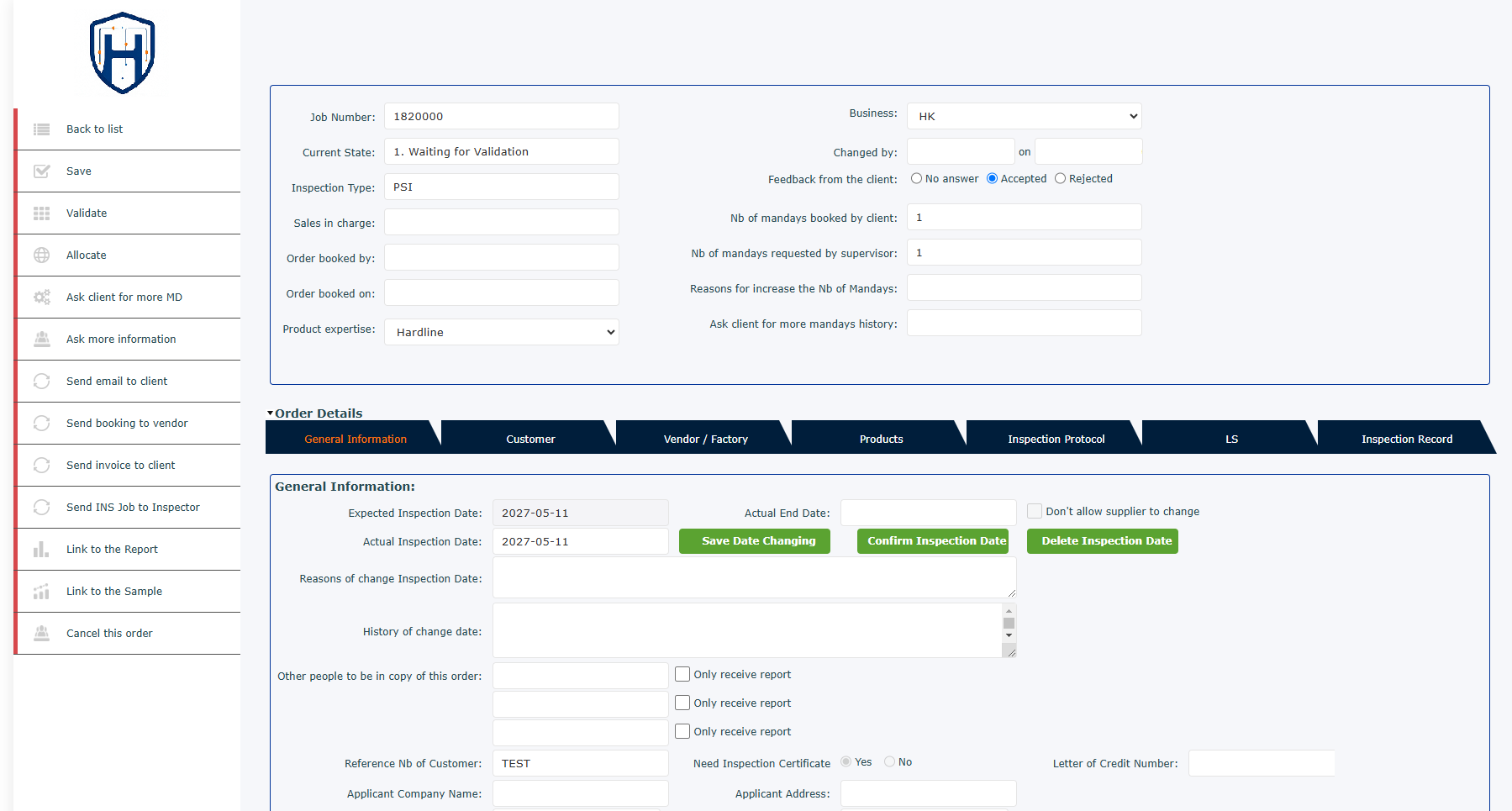Select the Accepted feedback radio
Screen dimensions: 1512x811
(x=992, y=178)
